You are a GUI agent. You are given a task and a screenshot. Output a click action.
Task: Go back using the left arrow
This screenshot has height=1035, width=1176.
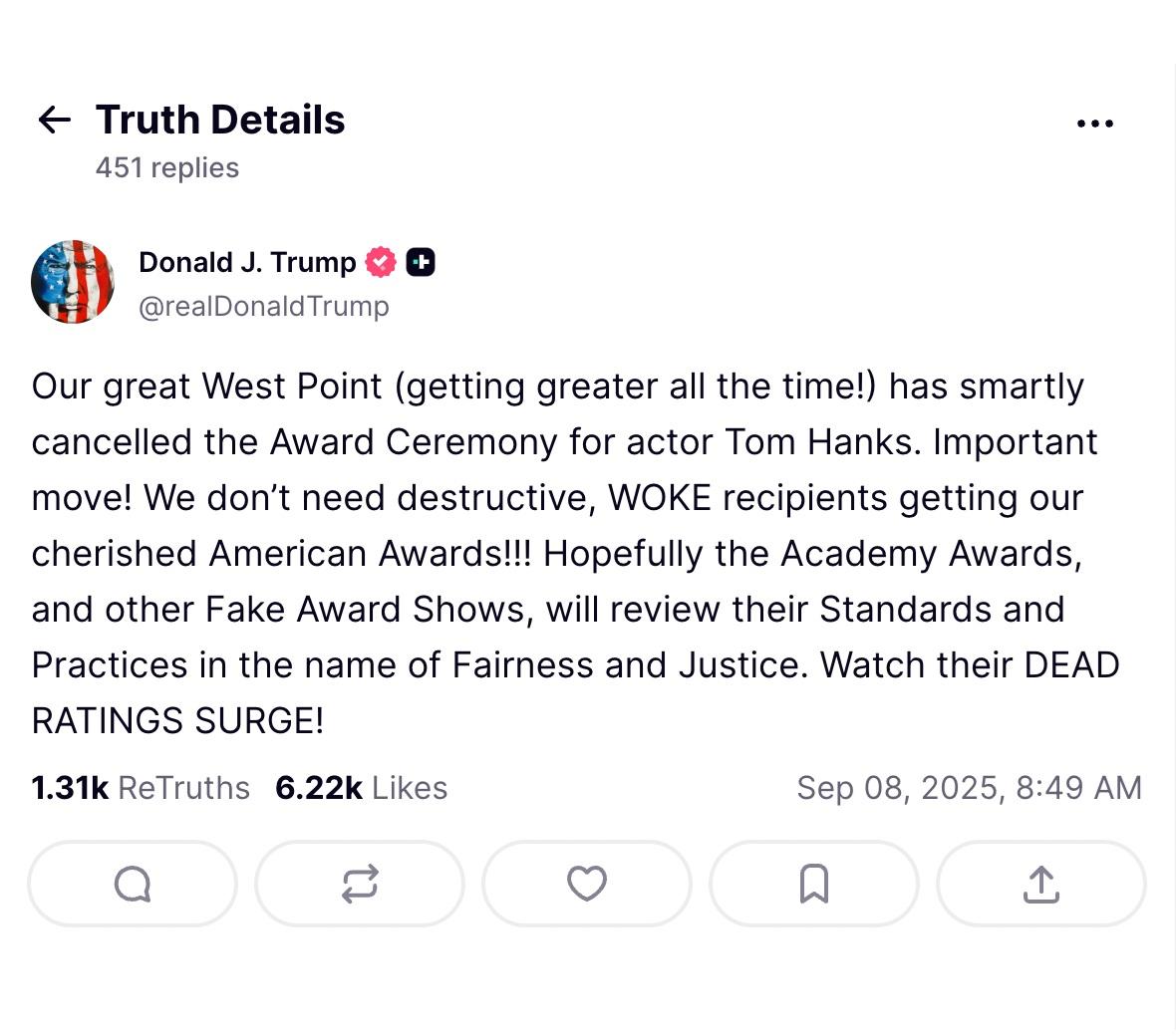(54, 120)
